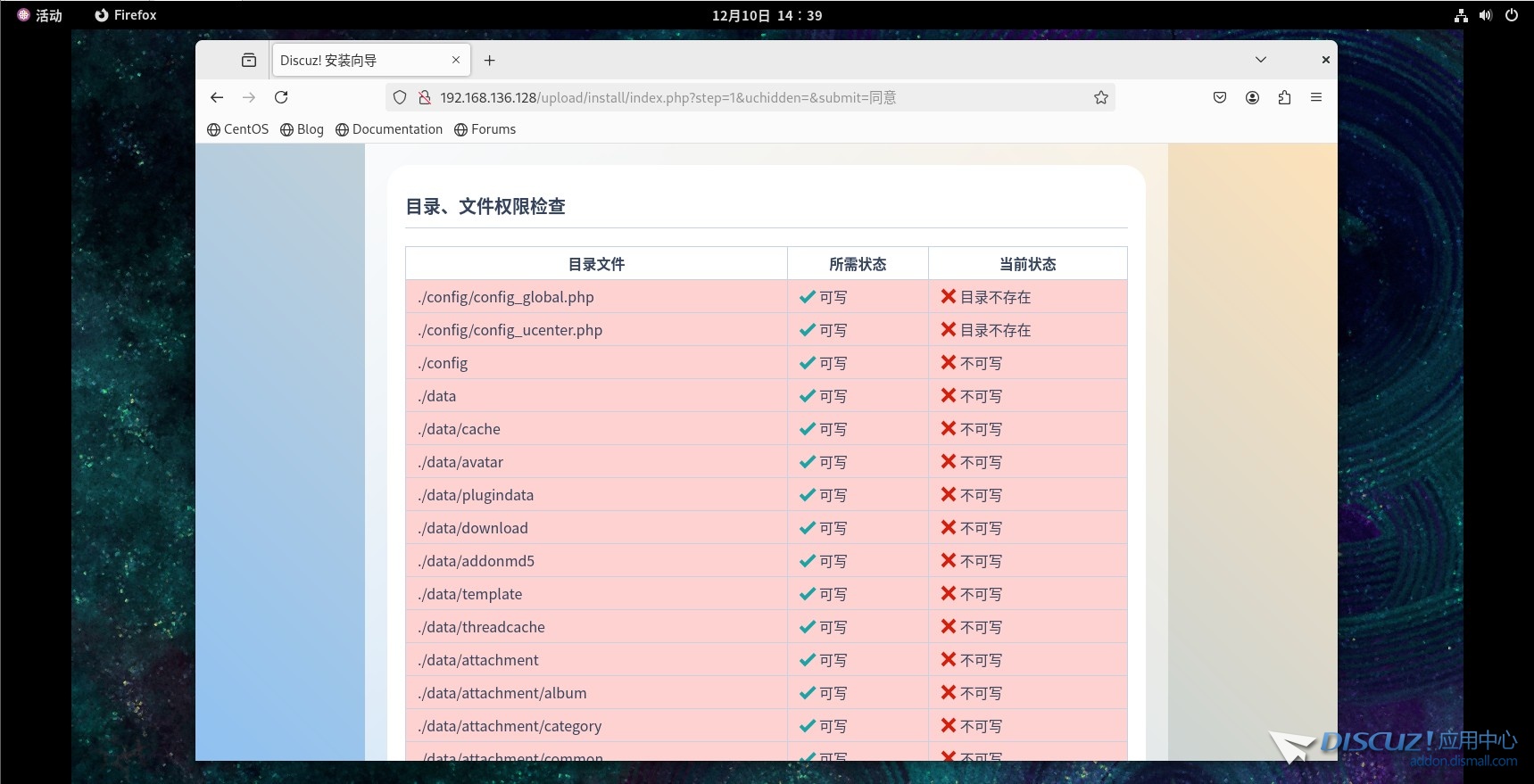Select the Discuz! 安装向导 tab
This screenshot has width=1534, height=784.
[x=357, y=60]
